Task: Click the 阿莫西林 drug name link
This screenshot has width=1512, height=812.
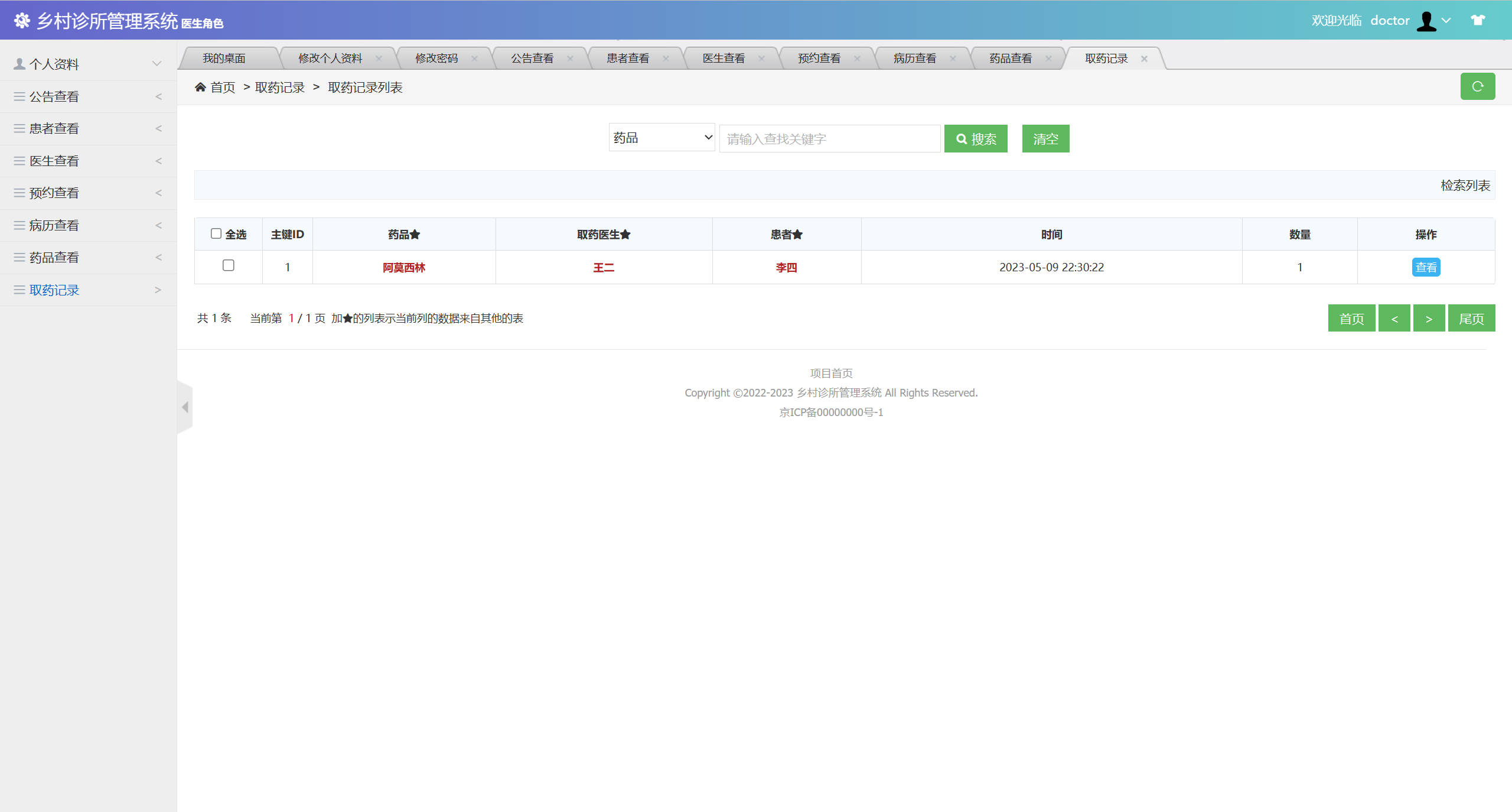Action: [x=404, y=267]
